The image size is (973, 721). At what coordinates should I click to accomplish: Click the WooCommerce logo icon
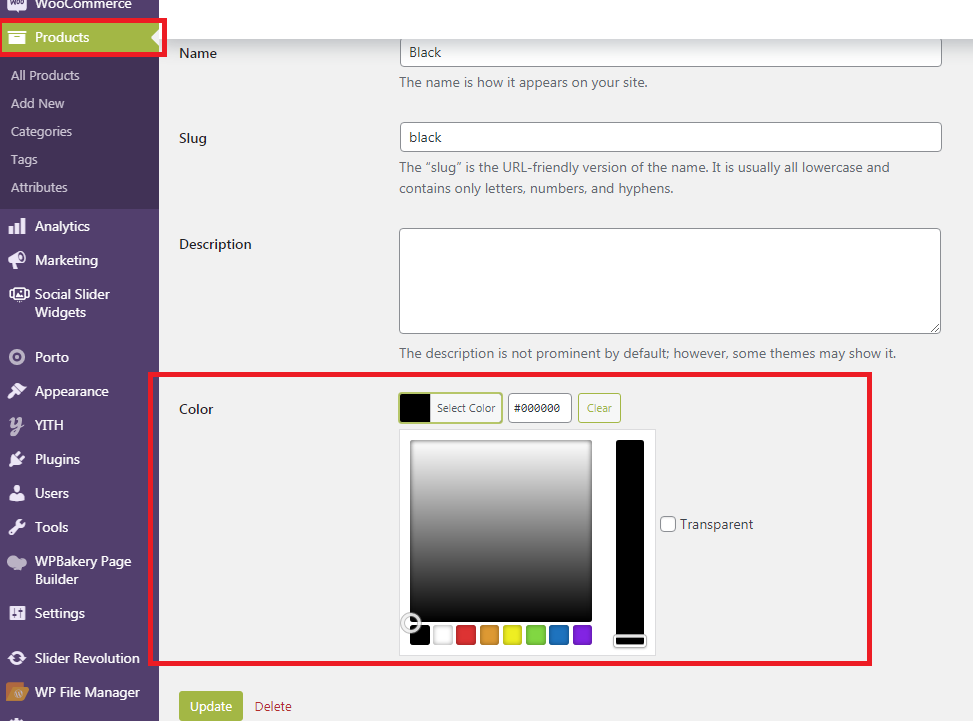(17, 5)
